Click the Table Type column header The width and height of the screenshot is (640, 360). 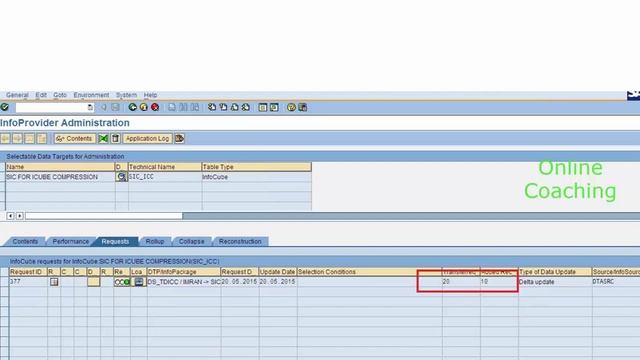[256, 167]
